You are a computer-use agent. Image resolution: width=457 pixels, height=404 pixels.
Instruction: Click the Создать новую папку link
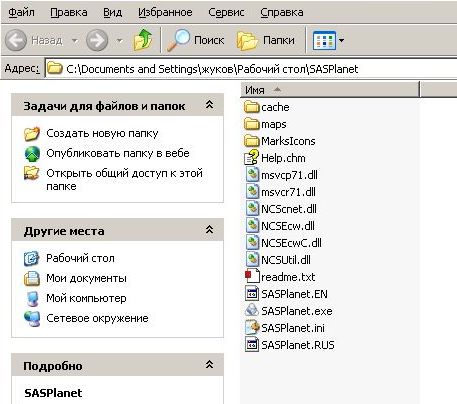102,133
